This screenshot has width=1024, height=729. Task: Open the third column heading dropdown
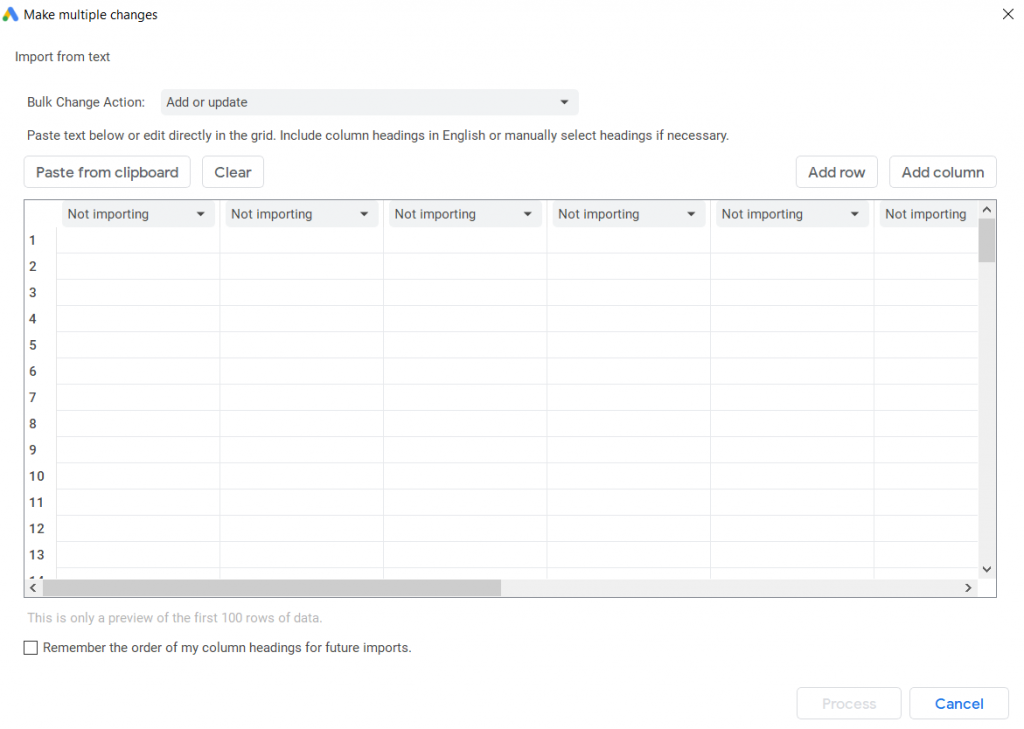465,214
